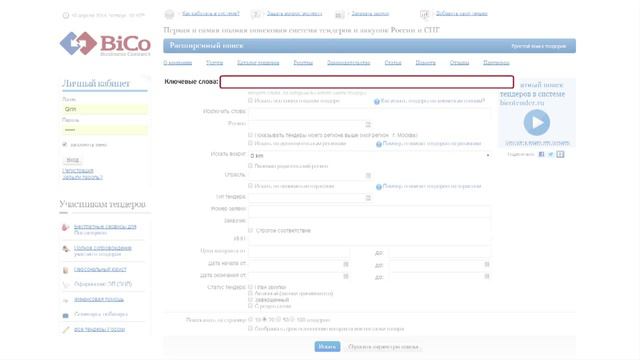Play the tender search video
Image resolution: width=640 pixels, height=360 pixels.
(536, 122)
